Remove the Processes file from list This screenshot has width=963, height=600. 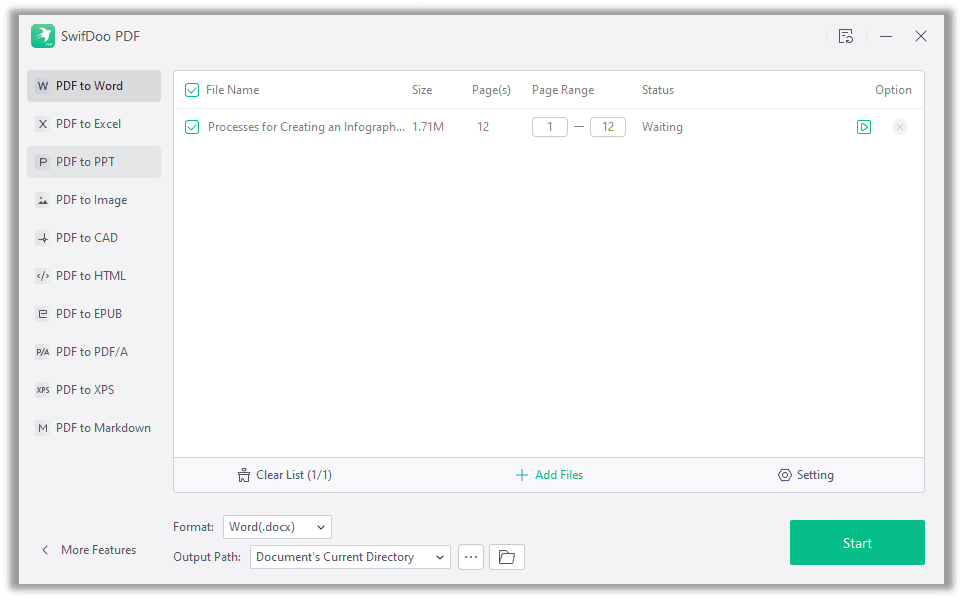coord(900,127)
